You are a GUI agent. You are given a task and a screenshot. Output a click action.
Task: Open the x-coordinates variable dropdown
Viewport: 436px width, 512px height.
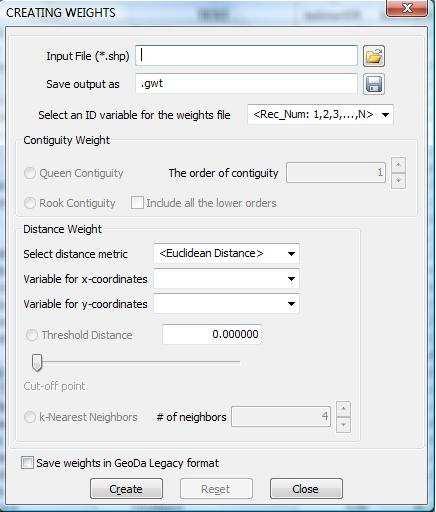pyautogui.click(x=227, y=279)
